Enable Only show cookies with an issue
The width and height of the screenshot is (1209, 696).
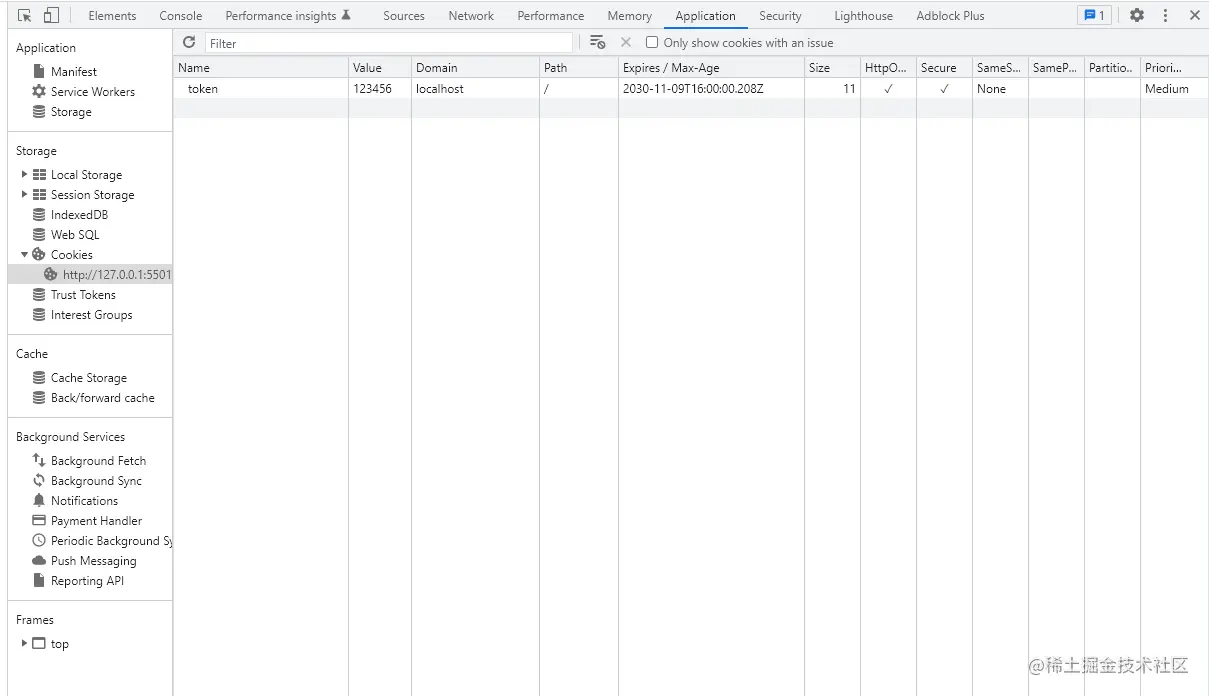[652, 43]
